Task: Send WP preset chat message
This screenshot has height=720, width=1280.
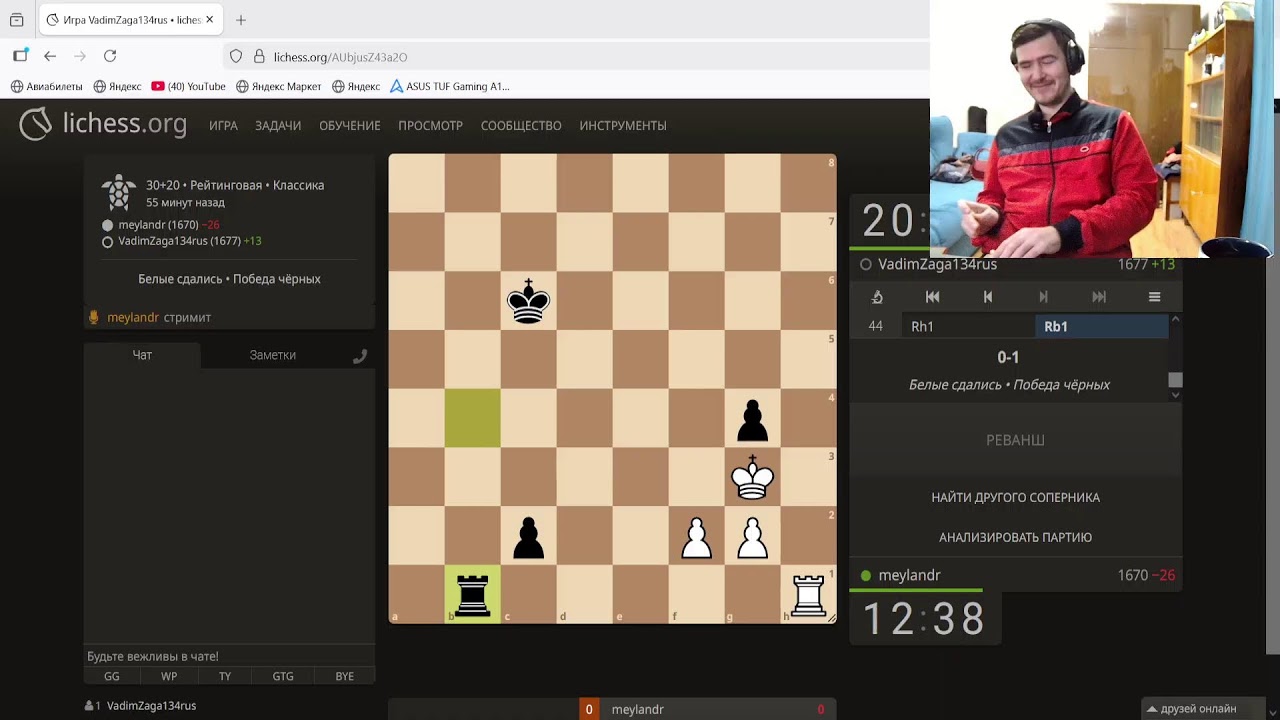Action: coord(169,676)
